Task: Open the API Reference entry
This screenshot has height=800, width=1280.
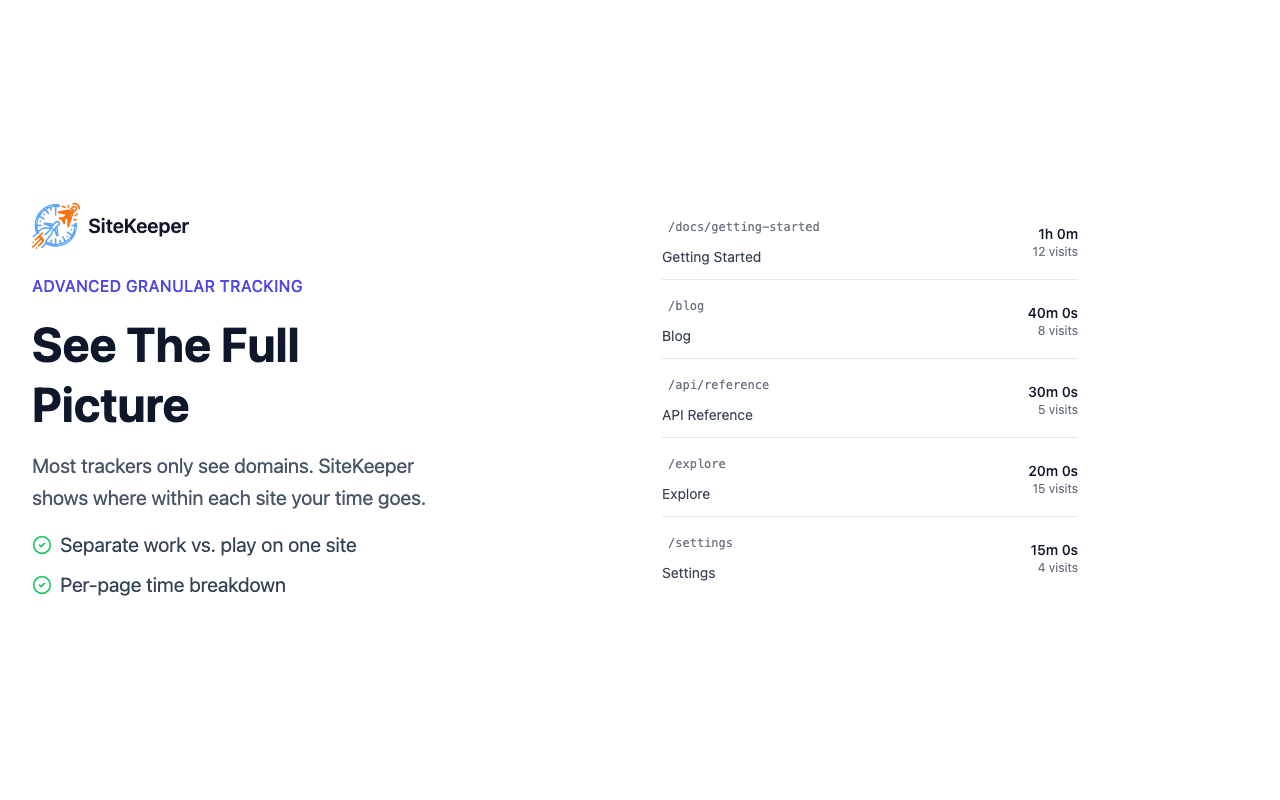Action: click(707, 415)
